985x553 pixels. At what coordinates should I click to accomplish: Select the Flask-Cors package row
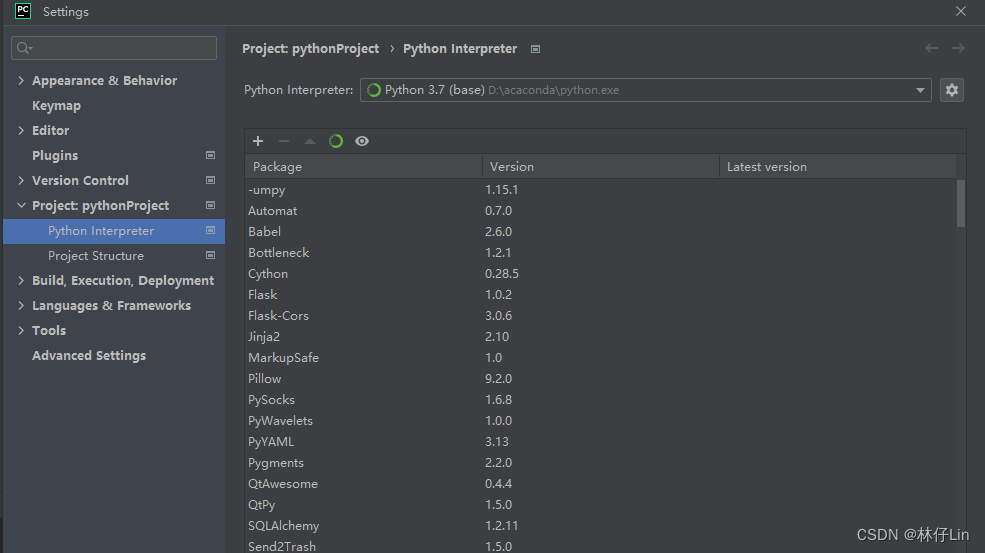coord(601,315)
